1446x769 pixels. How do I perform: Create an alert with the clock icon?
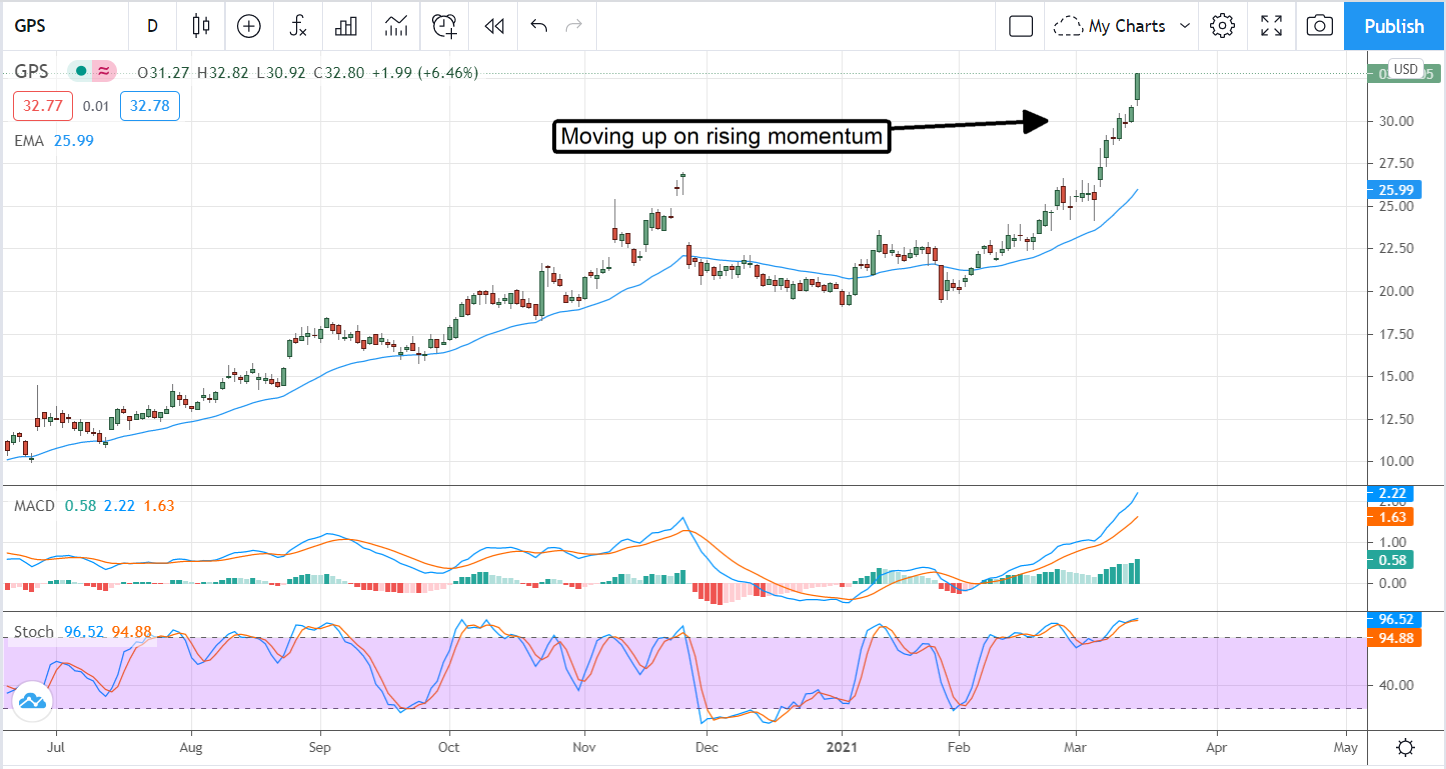click(444, 26)
